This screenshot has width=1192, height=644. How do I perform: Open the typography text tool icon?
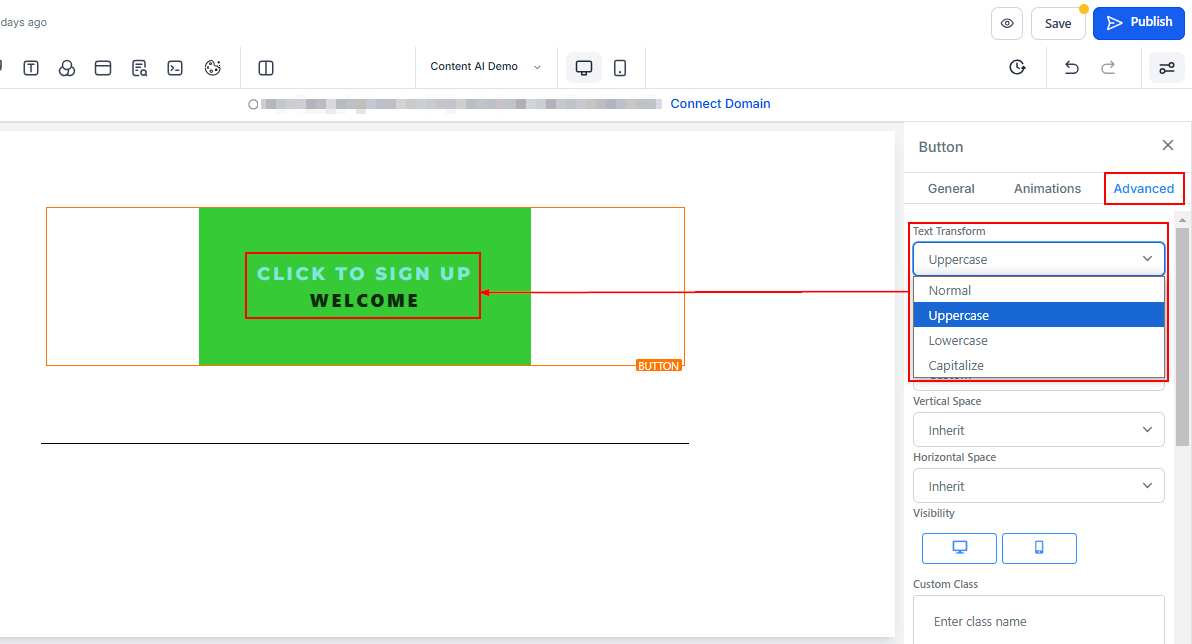tap(31, 68)
